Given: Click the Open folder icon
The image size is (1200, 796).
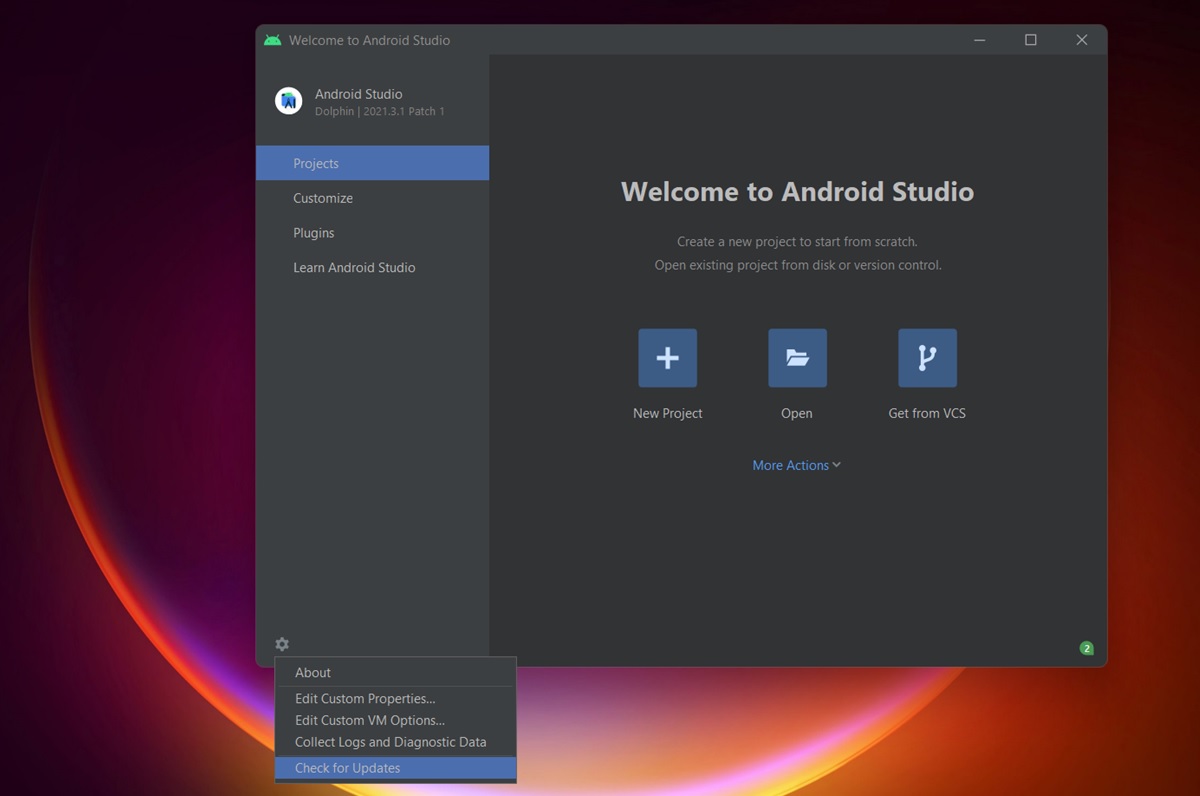Looking at the screenshot, I should [797, 358].
